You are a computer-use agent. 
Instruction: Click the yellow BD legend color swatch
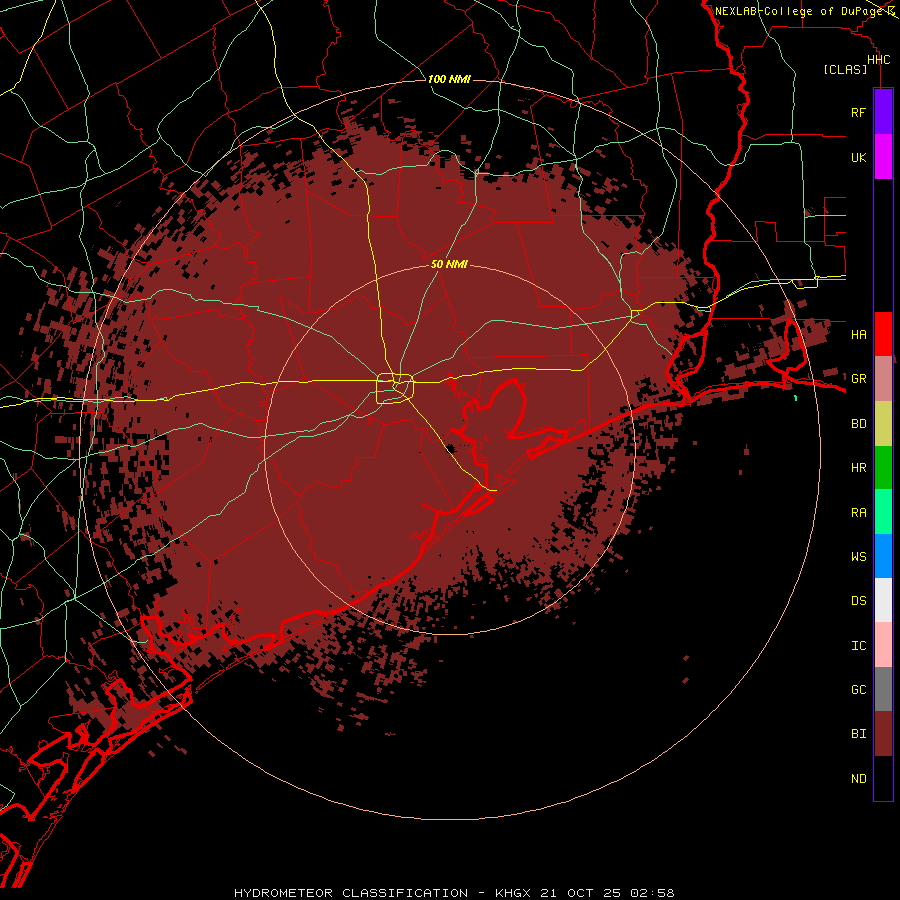point(883,424)
